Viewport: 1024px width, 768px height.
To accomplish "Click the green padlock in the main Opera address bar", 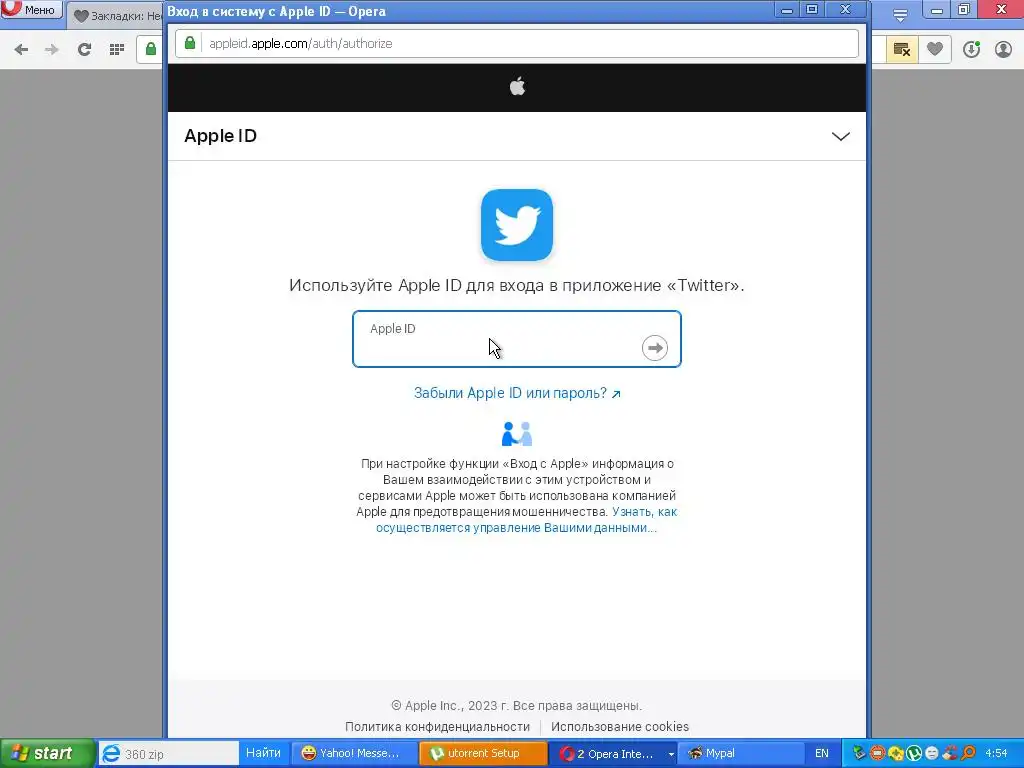I will (x=151, y=49).
